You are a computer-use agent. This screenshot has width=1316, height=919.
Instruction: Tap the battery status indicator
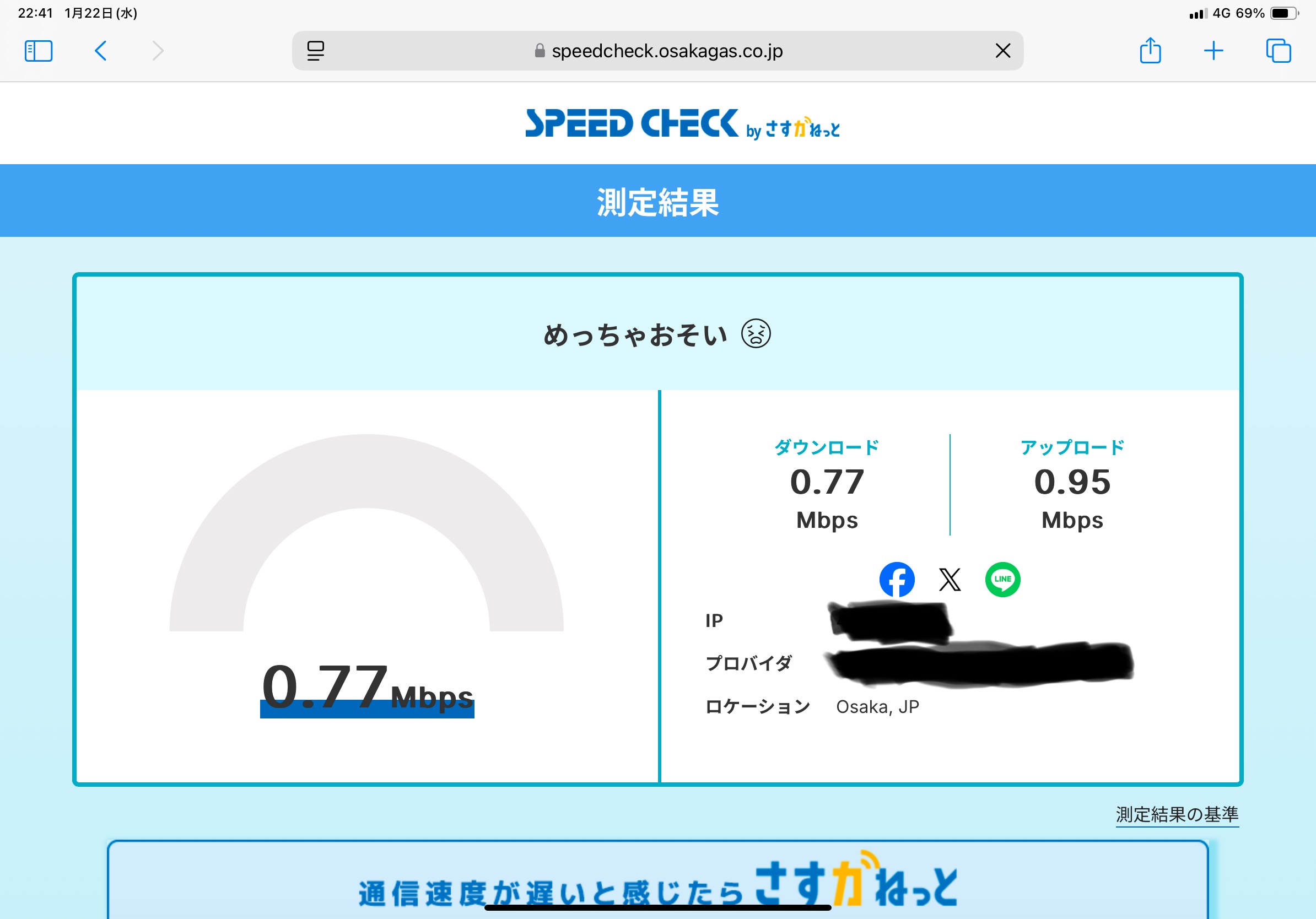(1285, 13)
